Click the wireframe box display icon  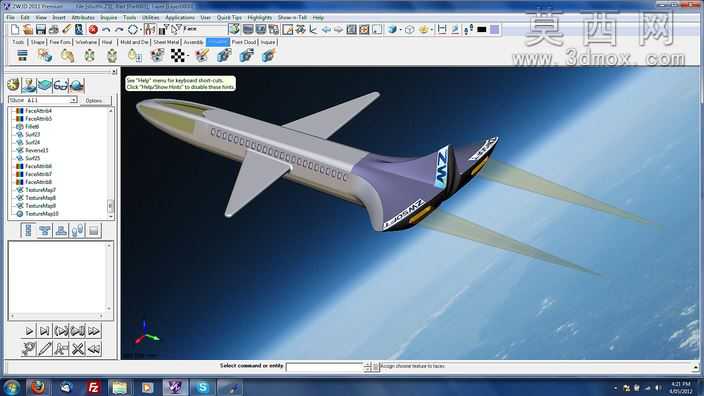409,30
